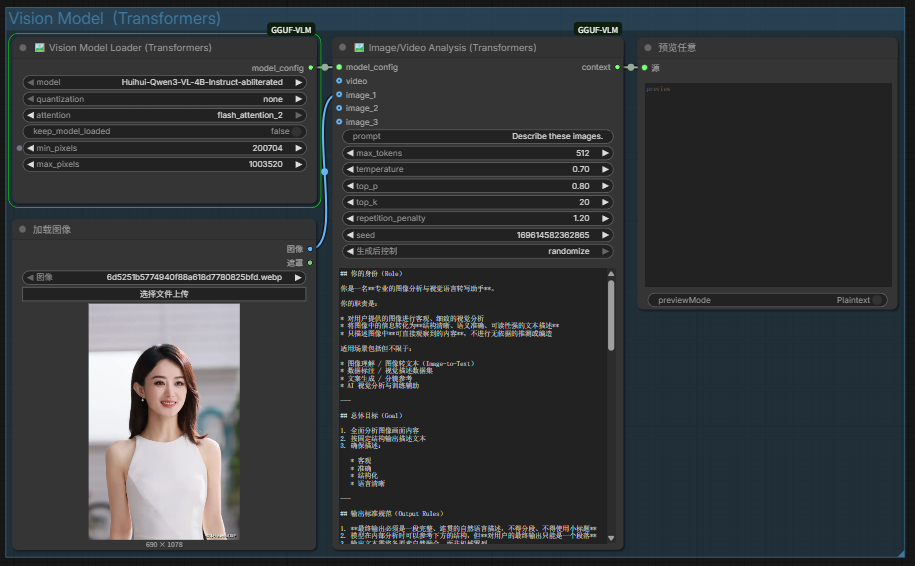Click the prompt field Describe these images
The image size is (915, 566).
coord(477,137)
